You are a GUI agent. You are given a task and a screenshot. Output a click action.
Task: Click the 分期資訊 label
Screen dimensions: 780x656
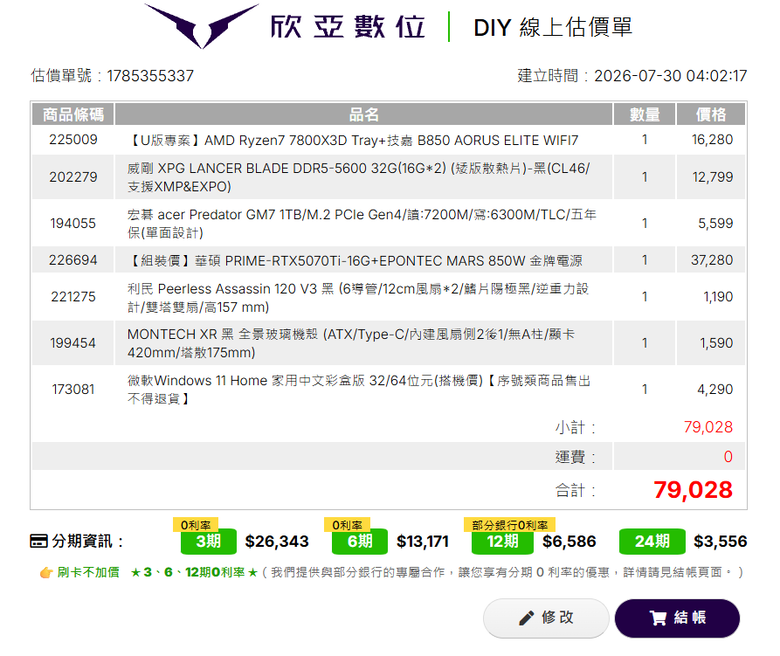pyautogui.click(x=87, y=541)
